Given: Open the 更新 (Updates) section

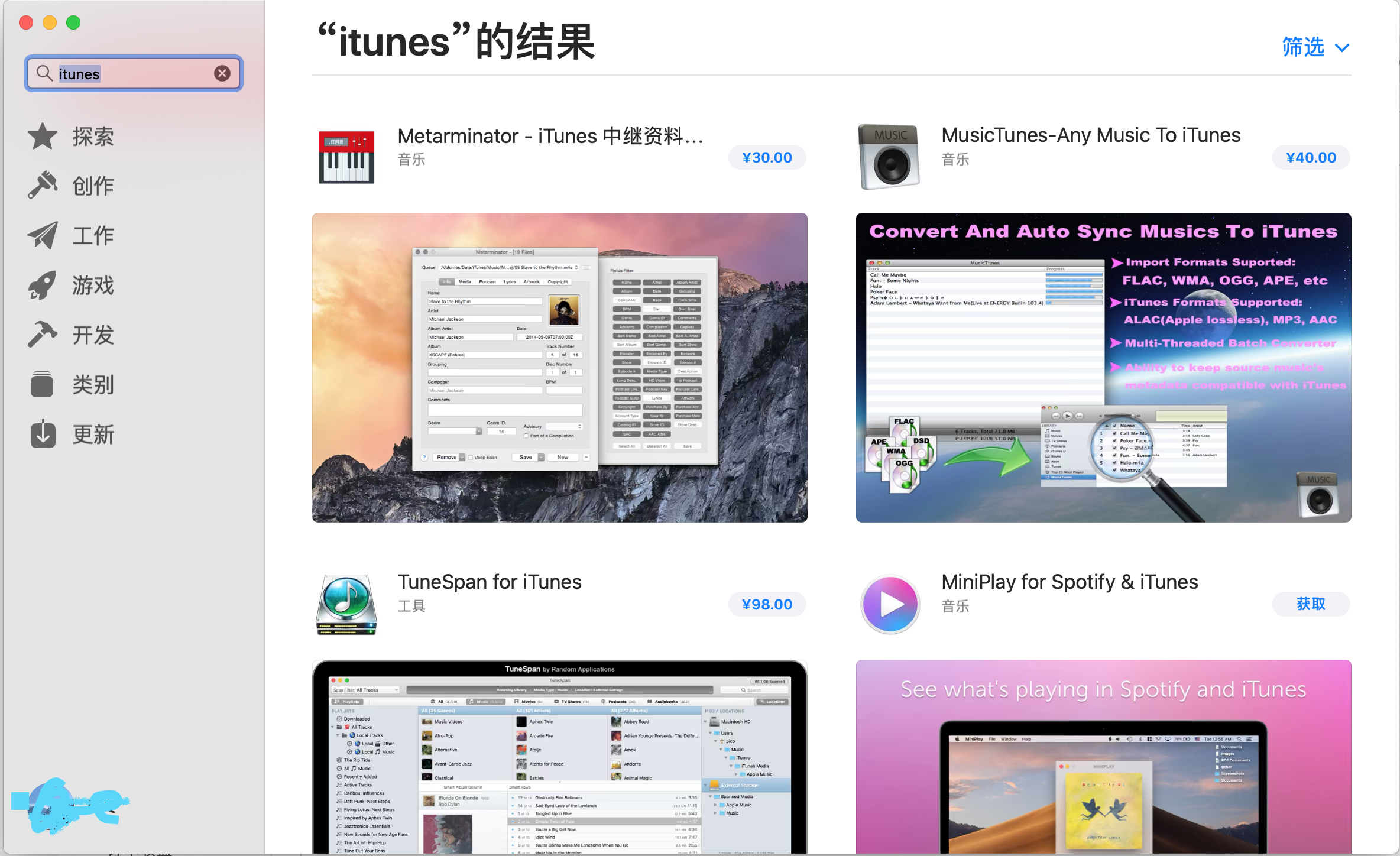Looking at the screenshot, I should pos(92,435).
